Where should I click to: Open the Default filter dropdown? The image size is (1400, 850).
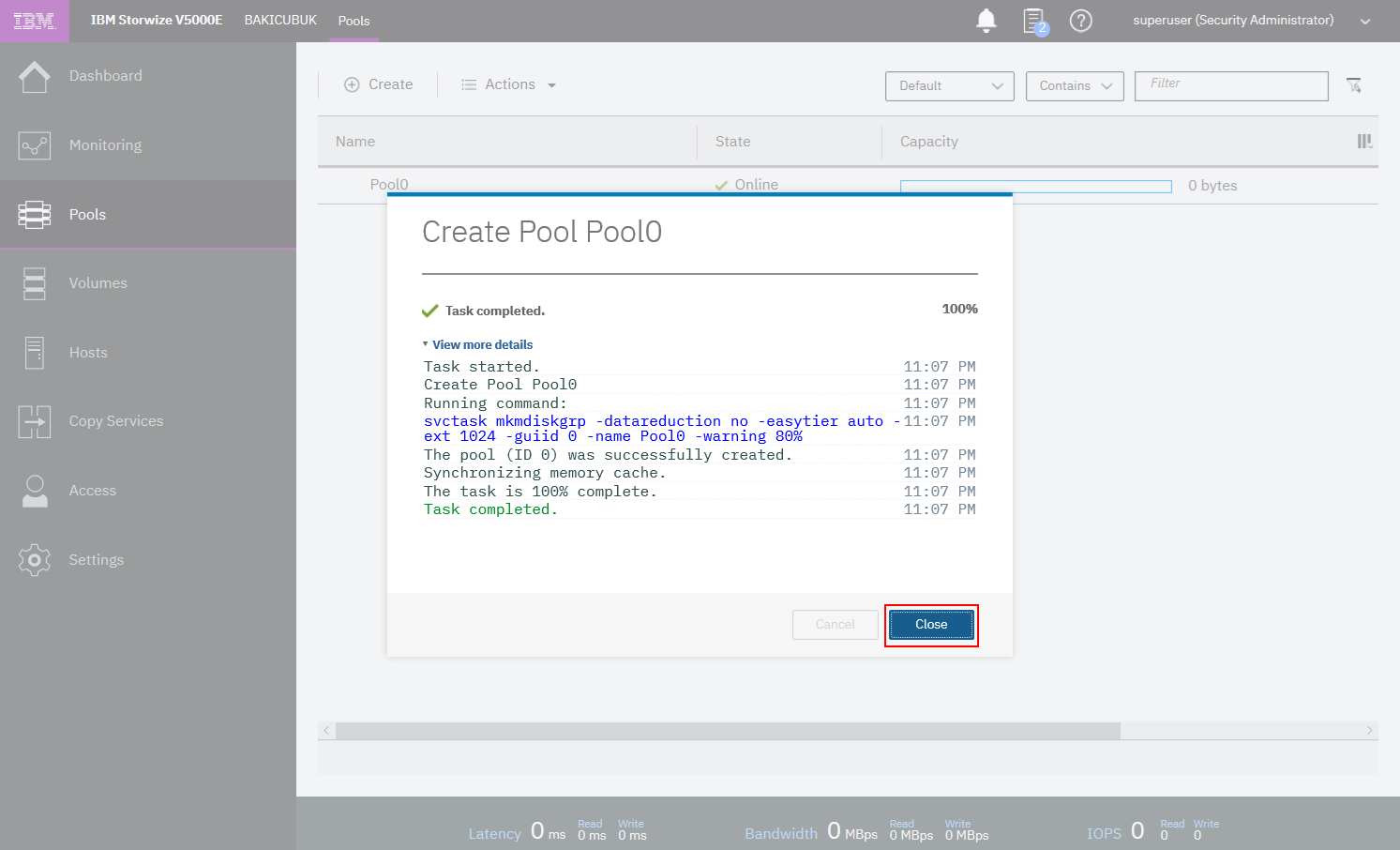pyautogui.click(x=950, y=85)
